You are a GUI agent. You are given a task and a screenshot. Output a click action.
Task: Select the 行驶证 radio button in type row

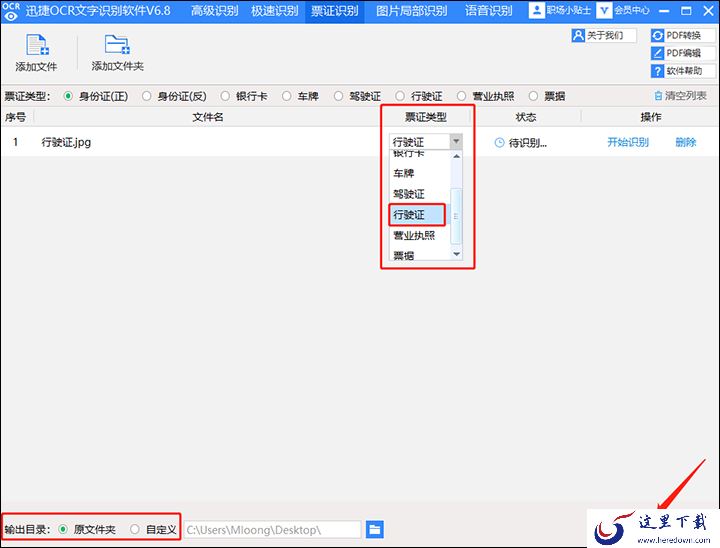pyautogui.click(x=400, y=96)
